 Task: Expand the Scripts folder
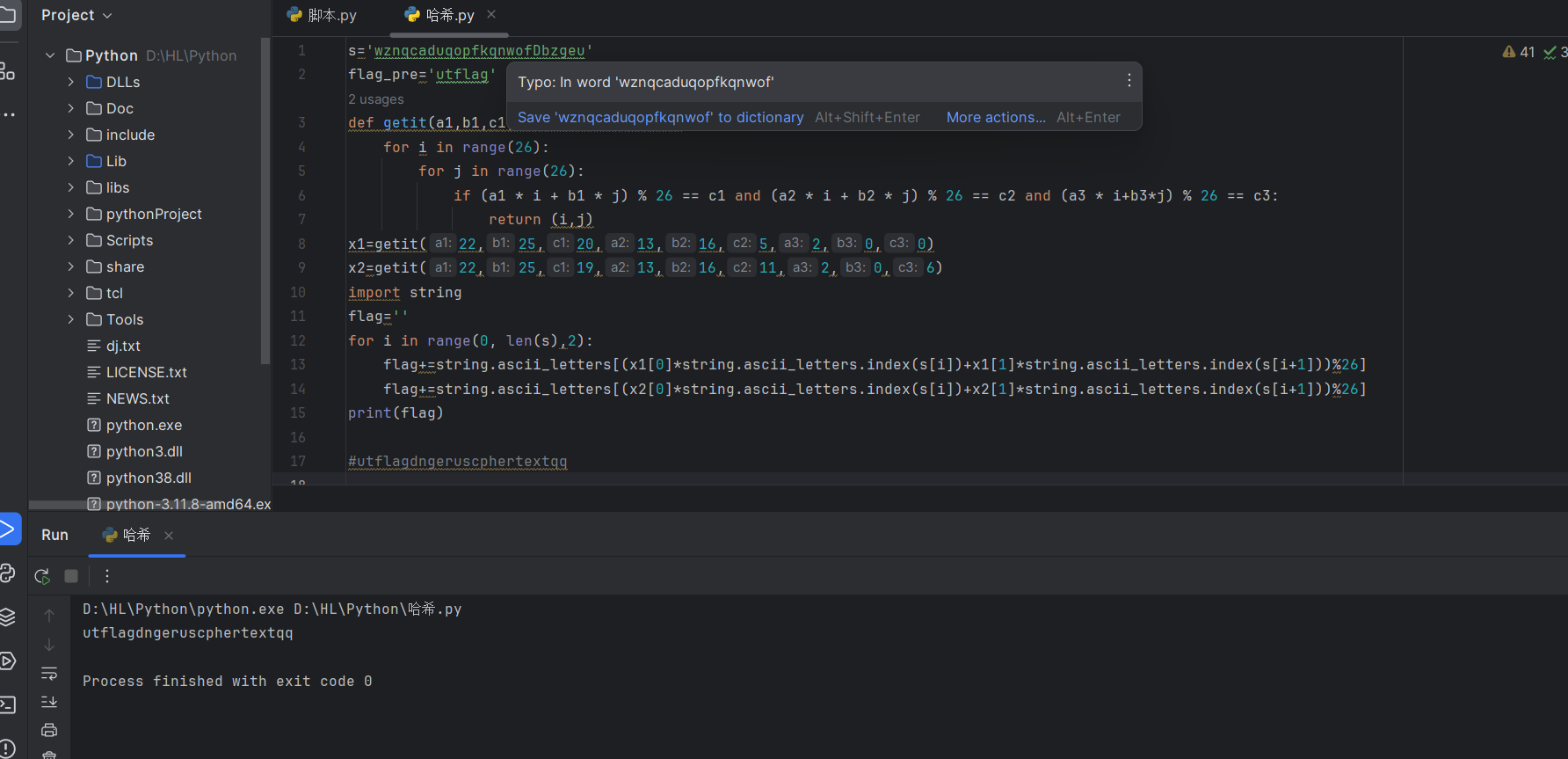point(71,240)
